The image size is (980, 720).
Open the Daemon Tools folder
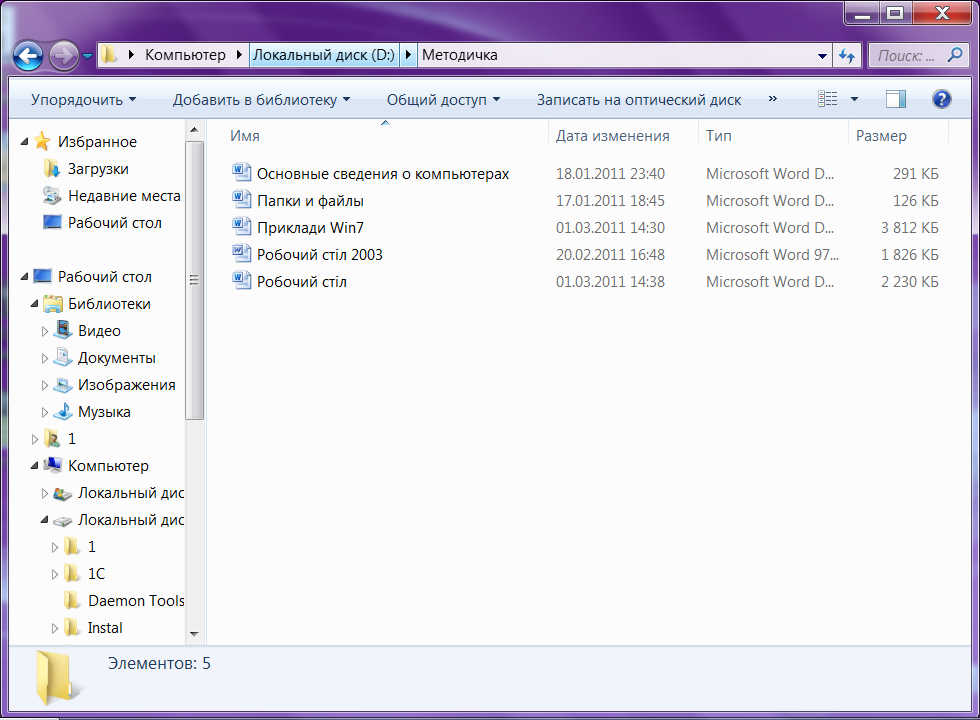136,601
